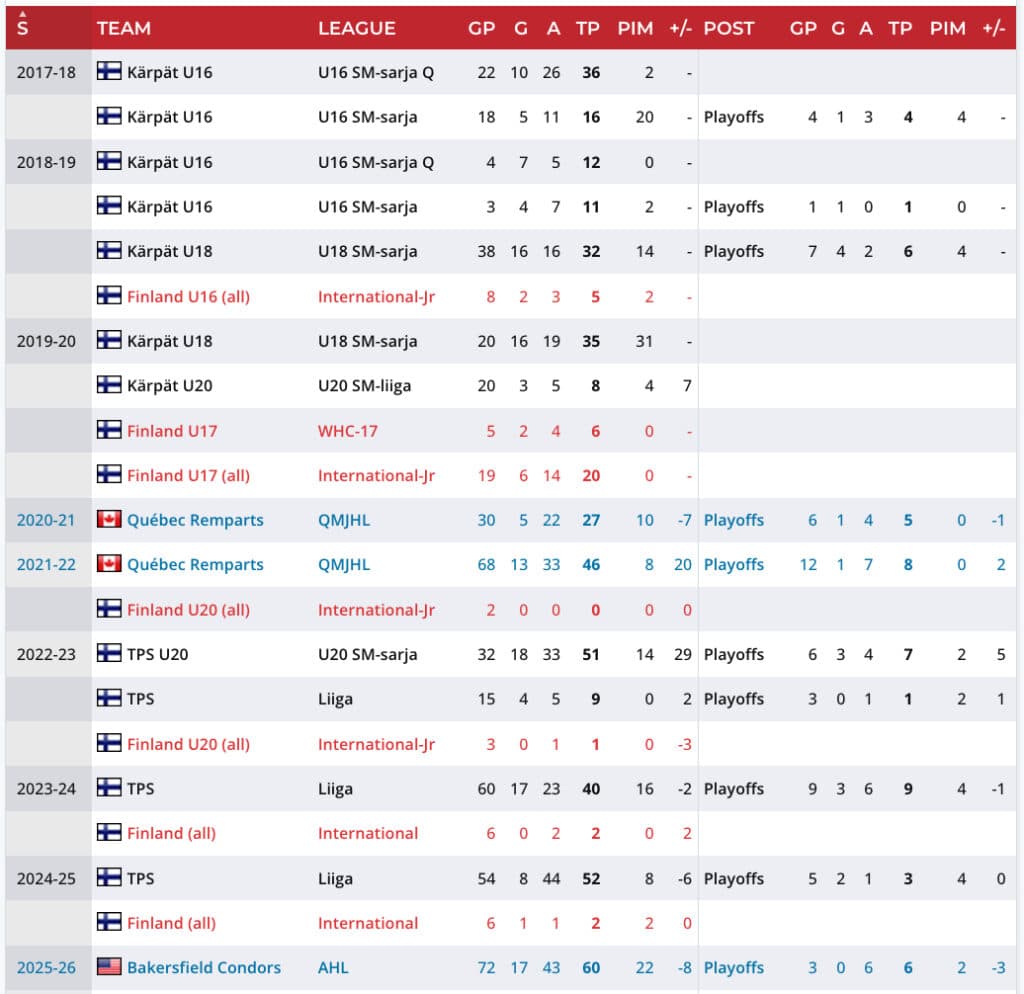The image size is (1024, 994).
Task: Click the Canada flag in the 2021-22 row
Action: pyautogui.click(x=109, y=564)
